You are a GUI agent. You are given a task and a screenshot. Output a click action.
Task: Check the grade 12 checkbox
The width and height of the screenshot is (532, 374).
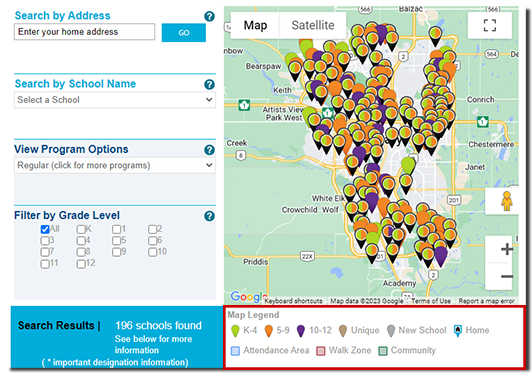81,264
